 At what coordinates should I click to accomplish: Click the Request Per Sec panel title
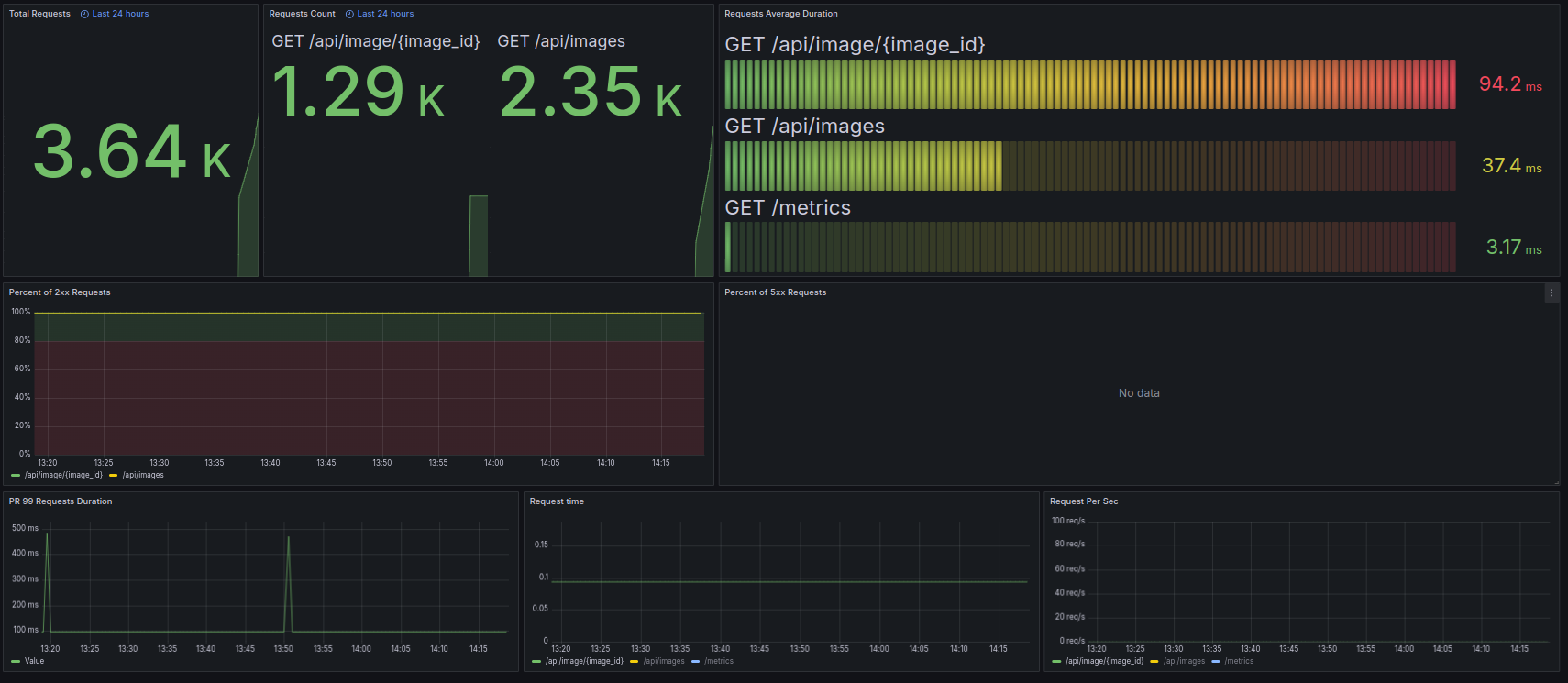[1083, 501]
